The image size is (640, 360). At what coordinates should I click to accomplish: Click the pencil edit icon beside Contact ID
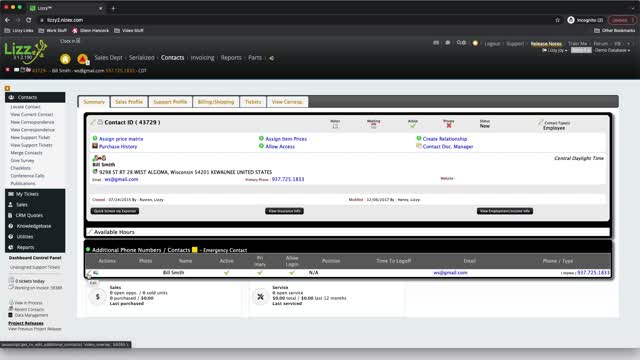93,122
